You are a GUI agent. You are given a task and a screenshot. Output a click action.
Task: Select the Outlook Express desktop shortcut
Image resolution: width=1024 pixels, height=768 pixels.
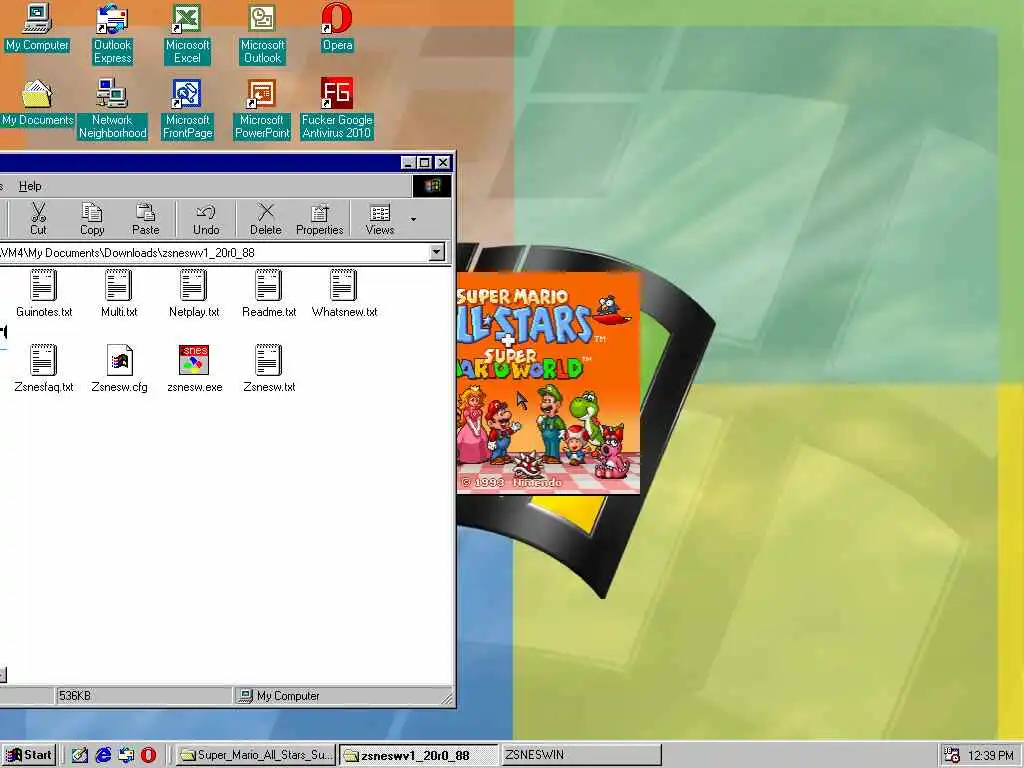tap(112, 34)
